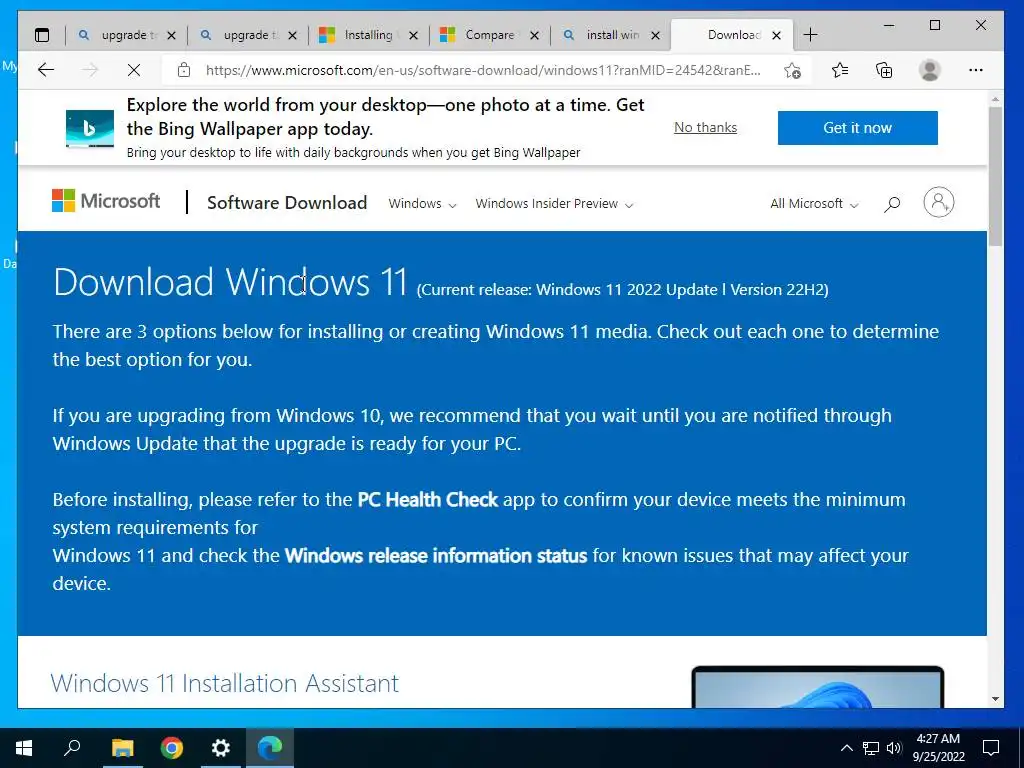Open Settings gear on taskbar
Screen dimensions: 1024x768
tap(221, 748)
